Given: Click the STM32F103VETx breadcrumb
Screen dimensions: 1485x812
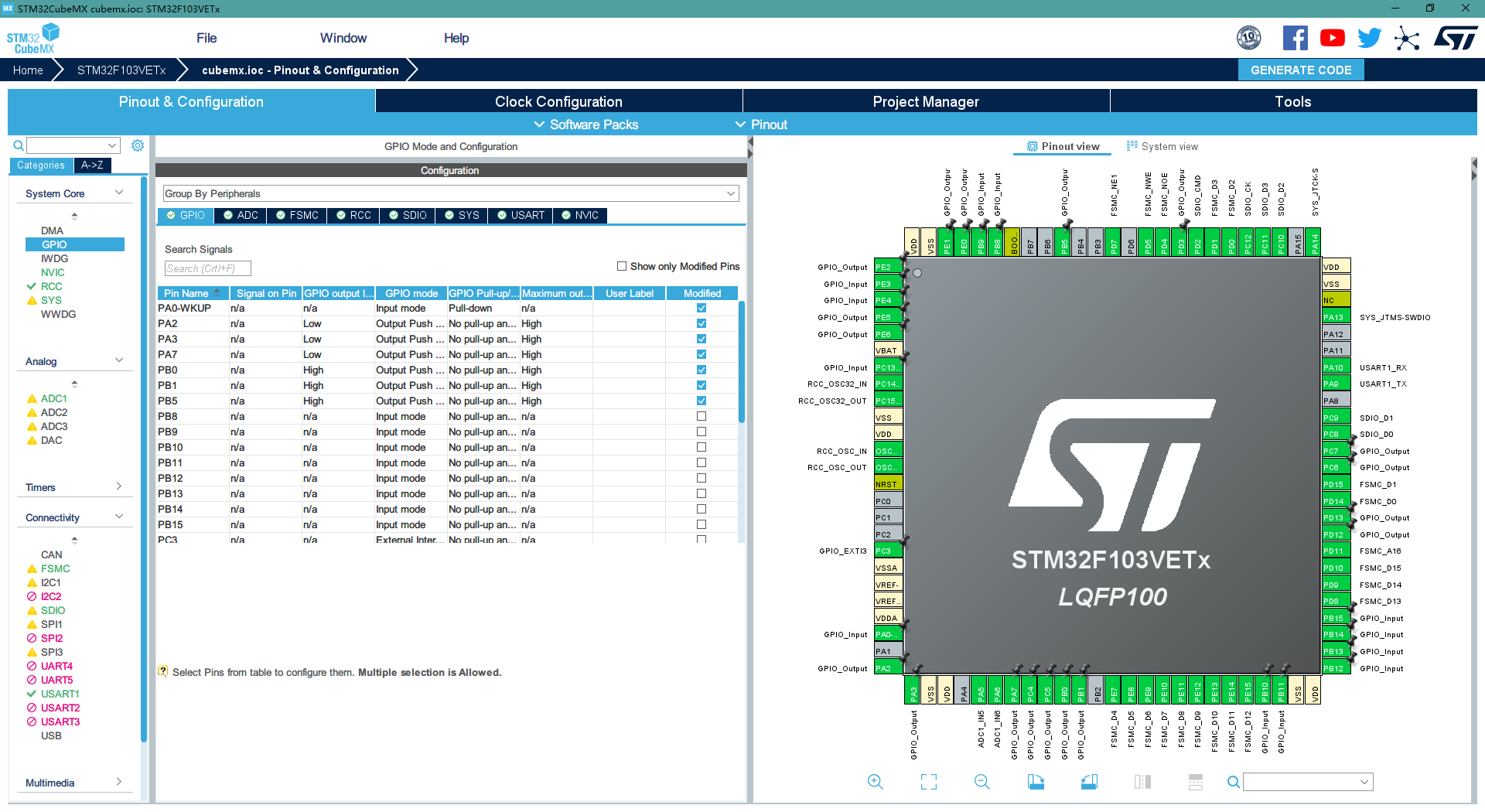Looking at the screenshot, I should [x=121, y=70].
